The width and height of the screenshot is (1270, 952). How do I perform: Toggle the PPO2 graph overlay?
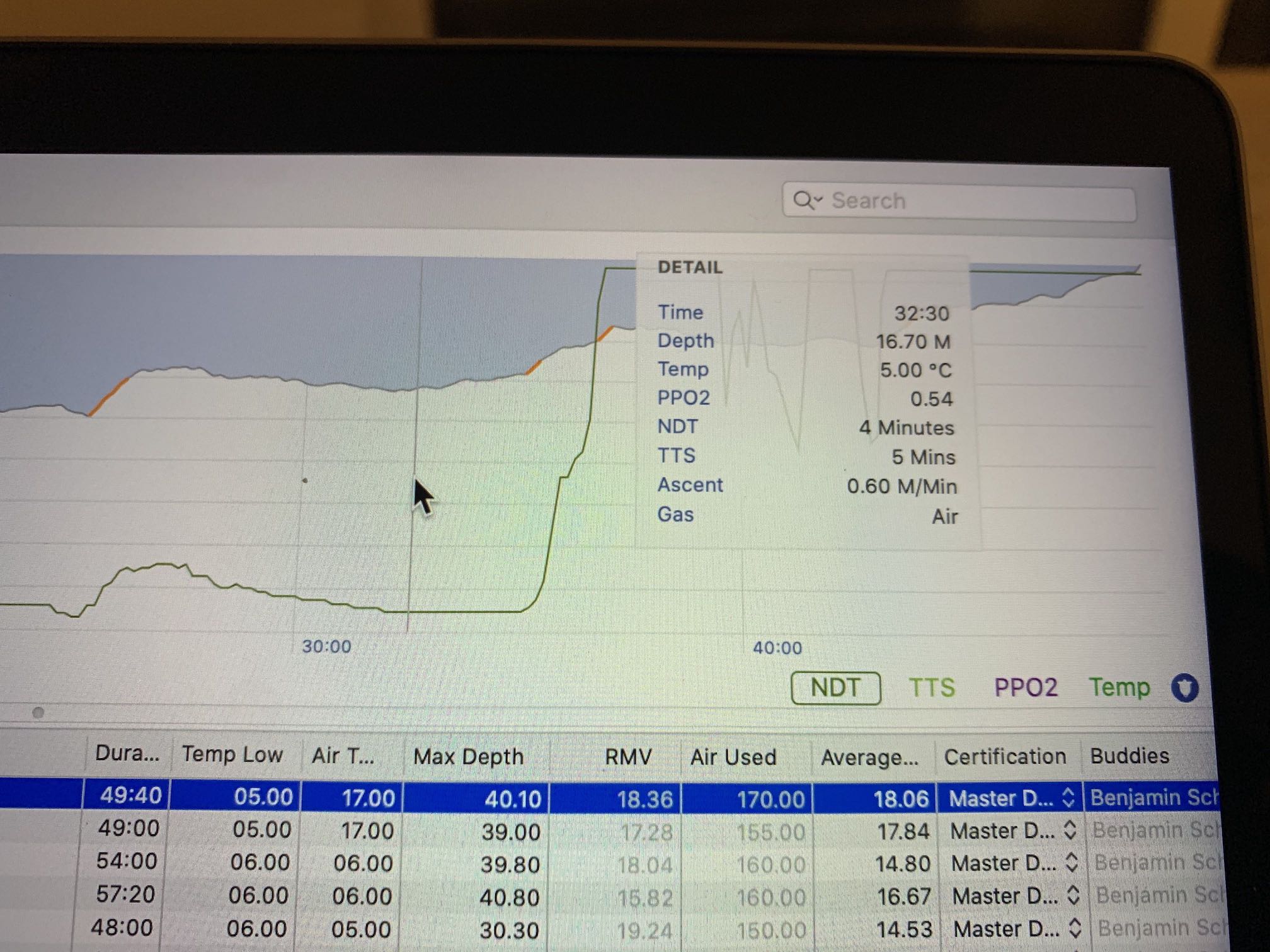click(x=1026, y=688)
